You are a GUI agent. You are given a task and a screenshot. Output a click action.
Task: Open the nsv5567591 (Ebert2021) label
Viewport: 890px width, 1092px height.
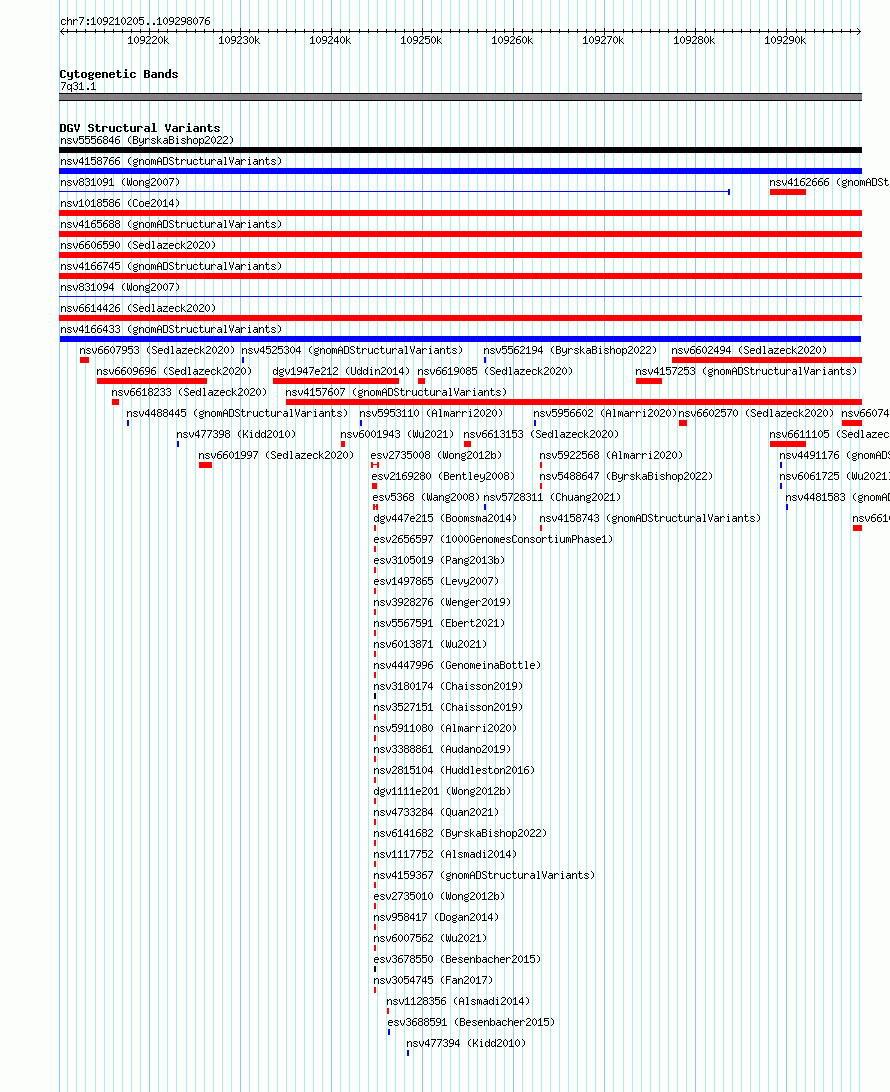tap(439, 623)
